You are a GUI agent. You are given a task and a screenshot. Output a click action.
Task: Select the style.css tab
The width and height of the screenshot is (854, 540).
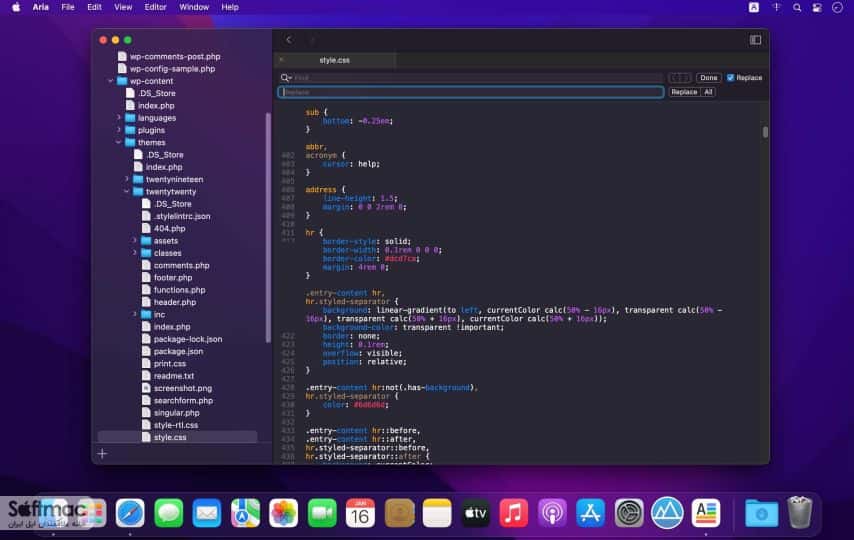tap(334, 60)
